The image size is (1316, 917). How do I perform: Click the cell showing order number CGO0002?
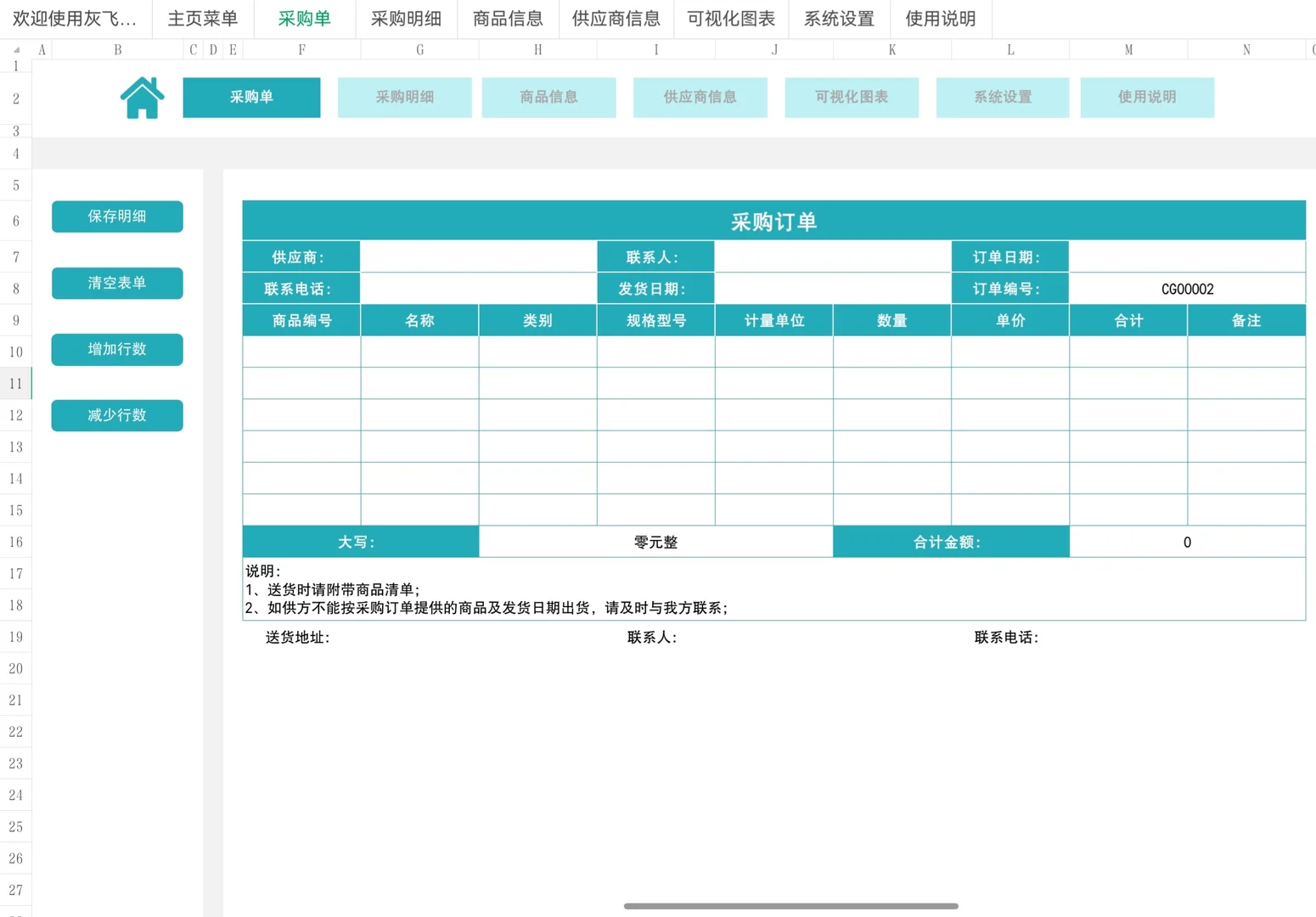tap(1187, 288)
